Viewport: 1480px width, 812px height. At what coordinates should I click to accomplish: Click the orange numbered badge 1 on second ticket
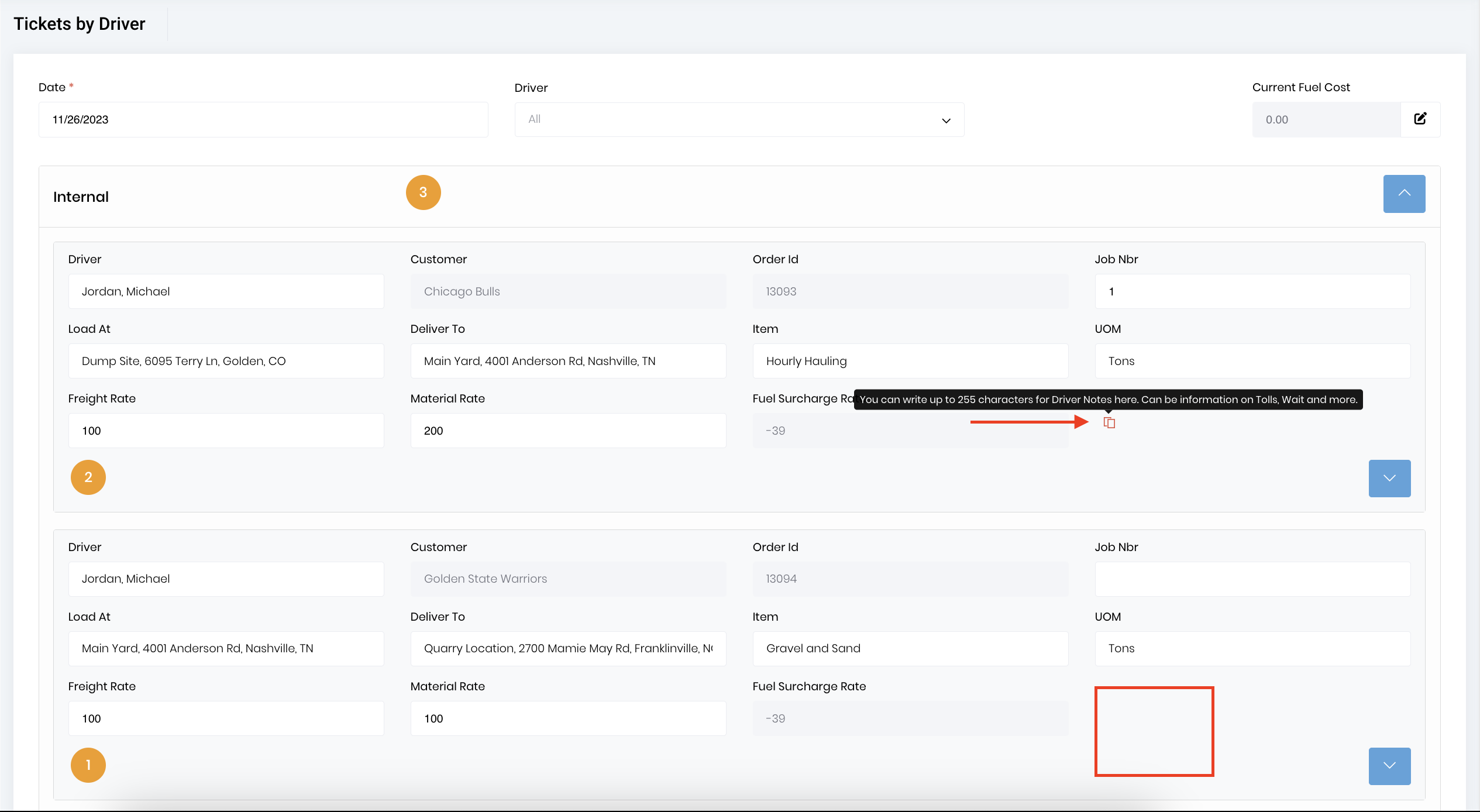pyautogui.click(x=88, y=765)
